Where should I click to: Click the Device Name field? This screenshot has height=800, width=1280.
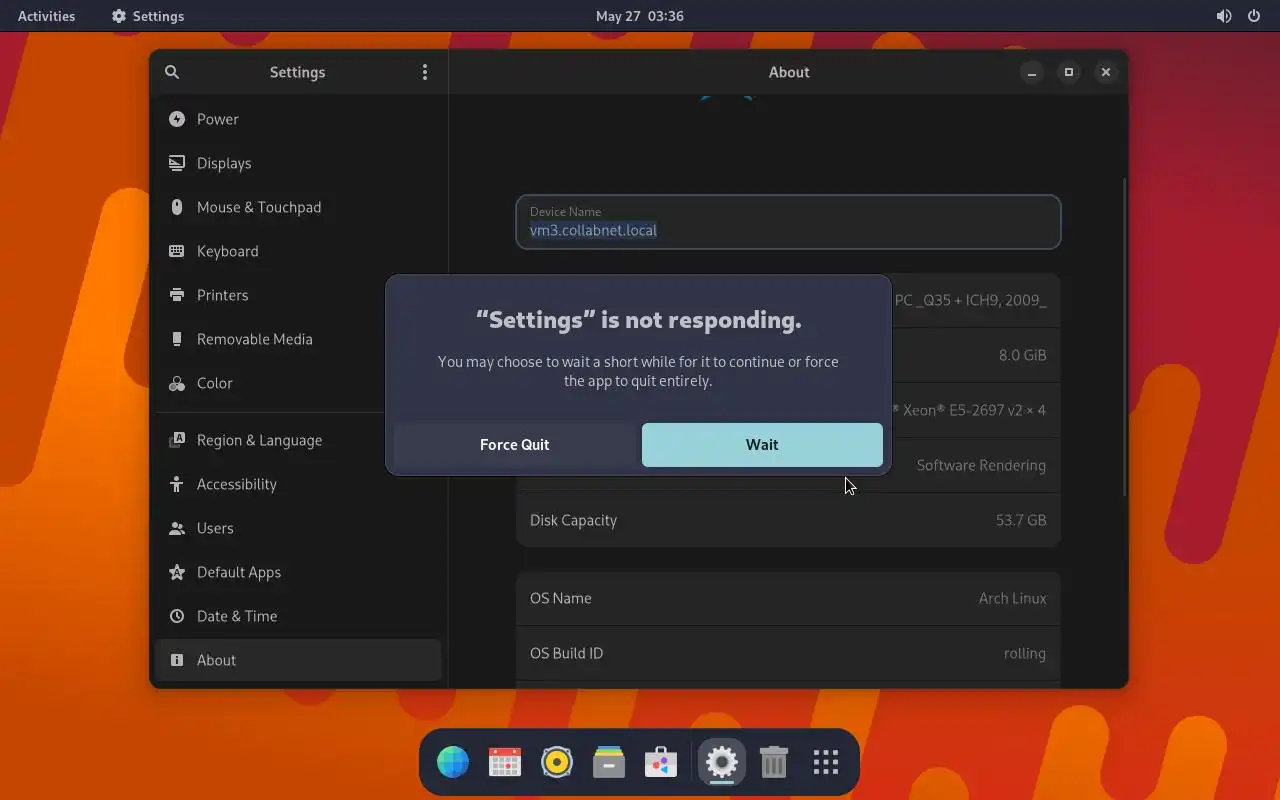(788, 222)
